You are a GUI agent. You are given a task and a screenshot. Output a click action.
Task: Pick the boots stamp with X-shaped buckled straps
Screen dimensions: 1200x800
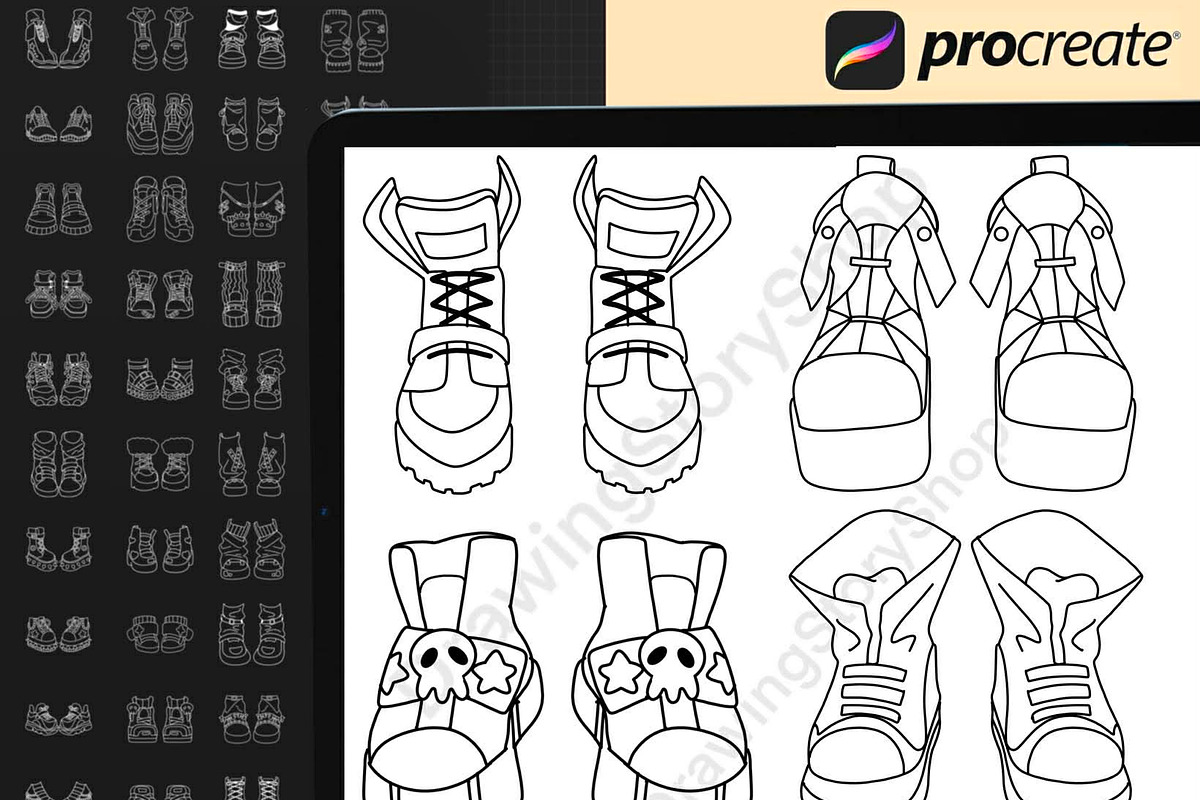(x=251, y=465)
